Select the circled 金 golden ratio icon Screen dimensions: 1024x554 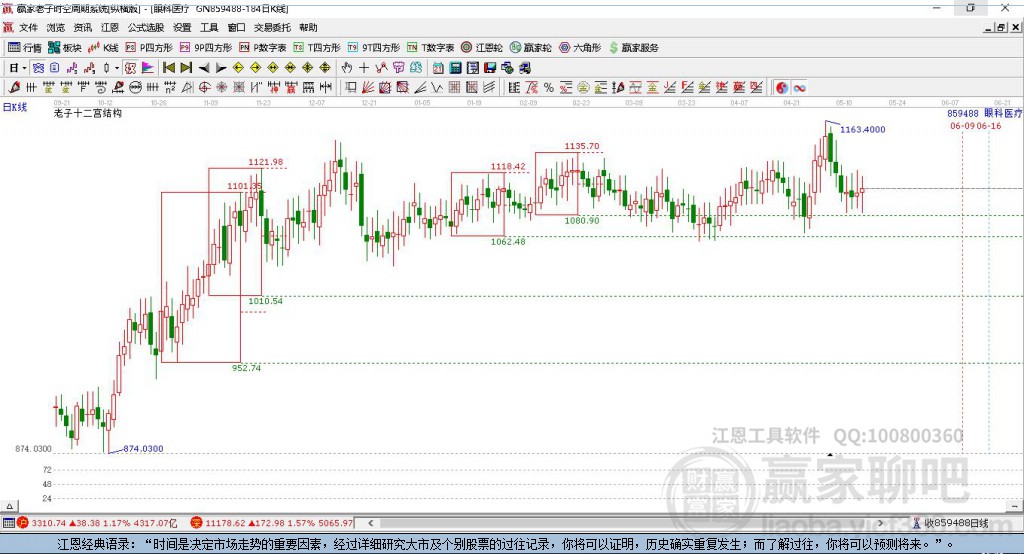click(583, 88)
